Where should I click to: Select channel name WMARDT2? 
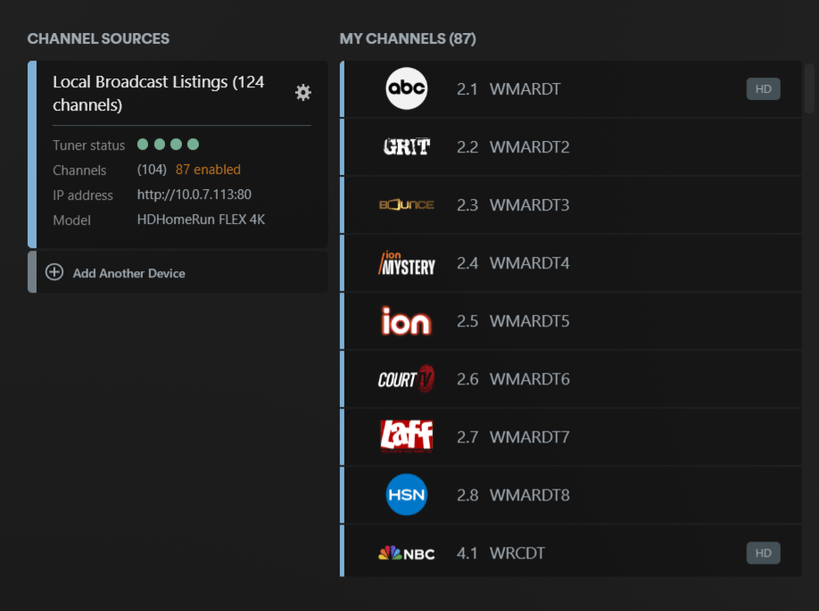point(529,147)
